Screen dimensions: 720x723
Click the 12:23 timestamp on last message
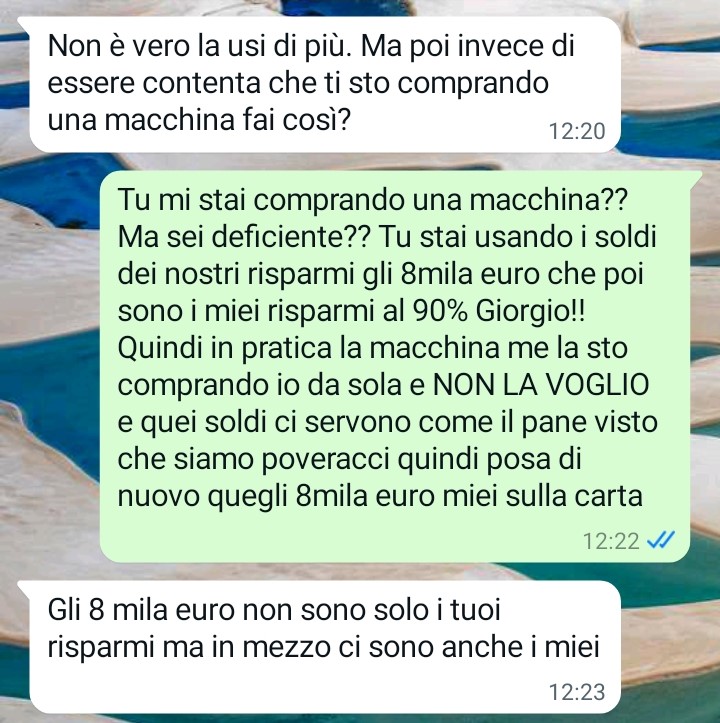(577, 692)
